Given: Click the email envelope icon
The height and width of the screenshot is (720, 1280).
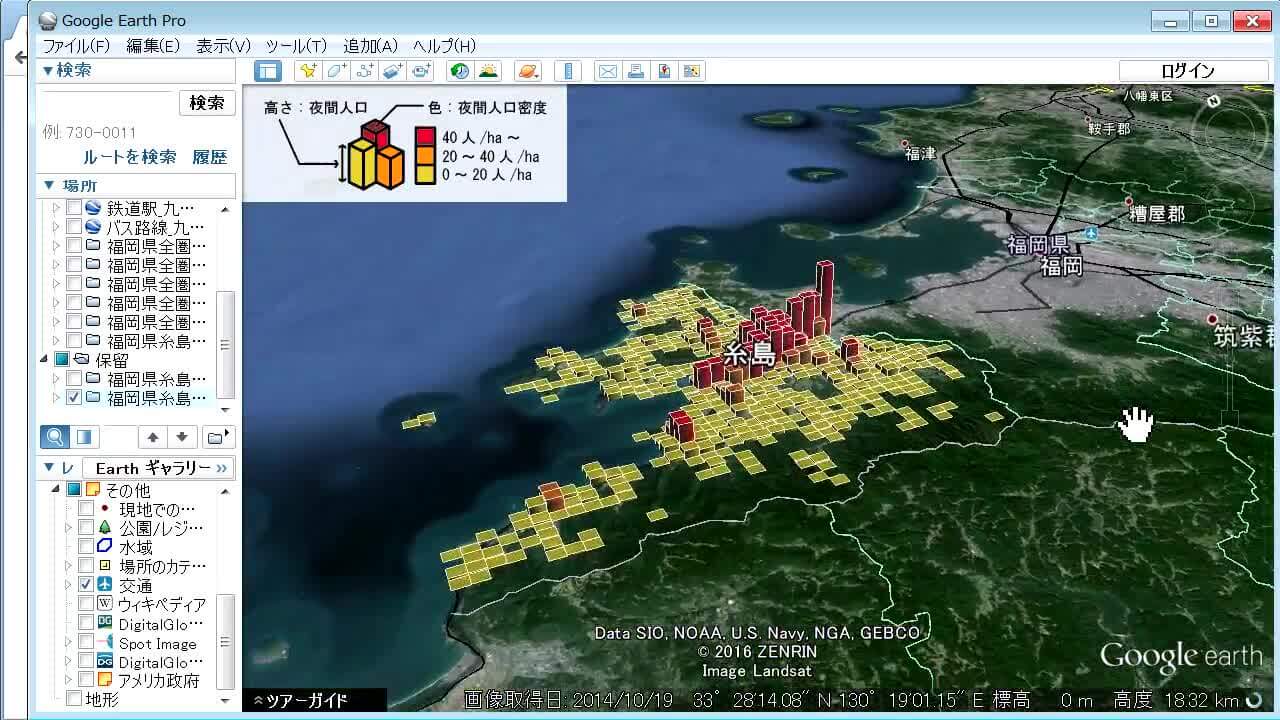Looking at the screenshot, I should (606, 71).
